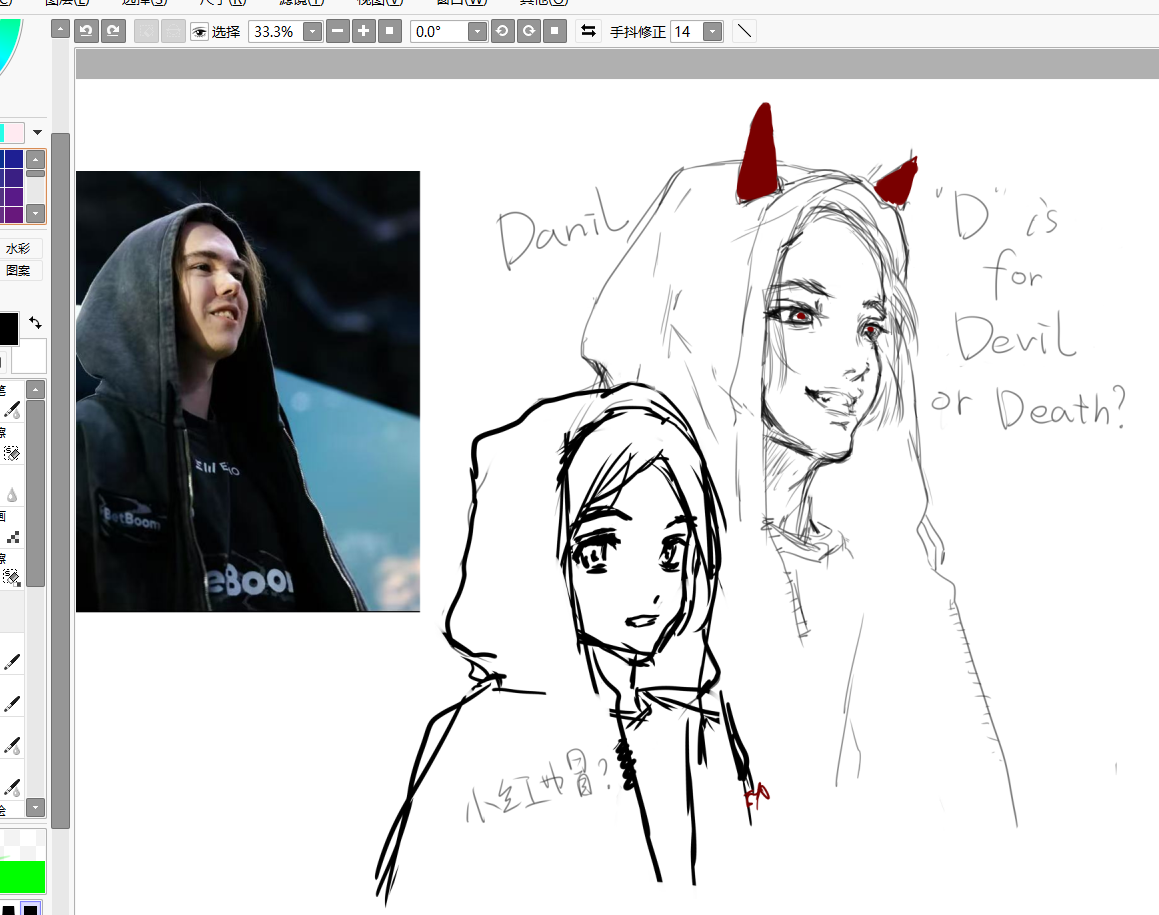This screenshot has height=915, width=1159.
Task: Open the 33.3% zoom level dropdown
Action: pos(312,32)
